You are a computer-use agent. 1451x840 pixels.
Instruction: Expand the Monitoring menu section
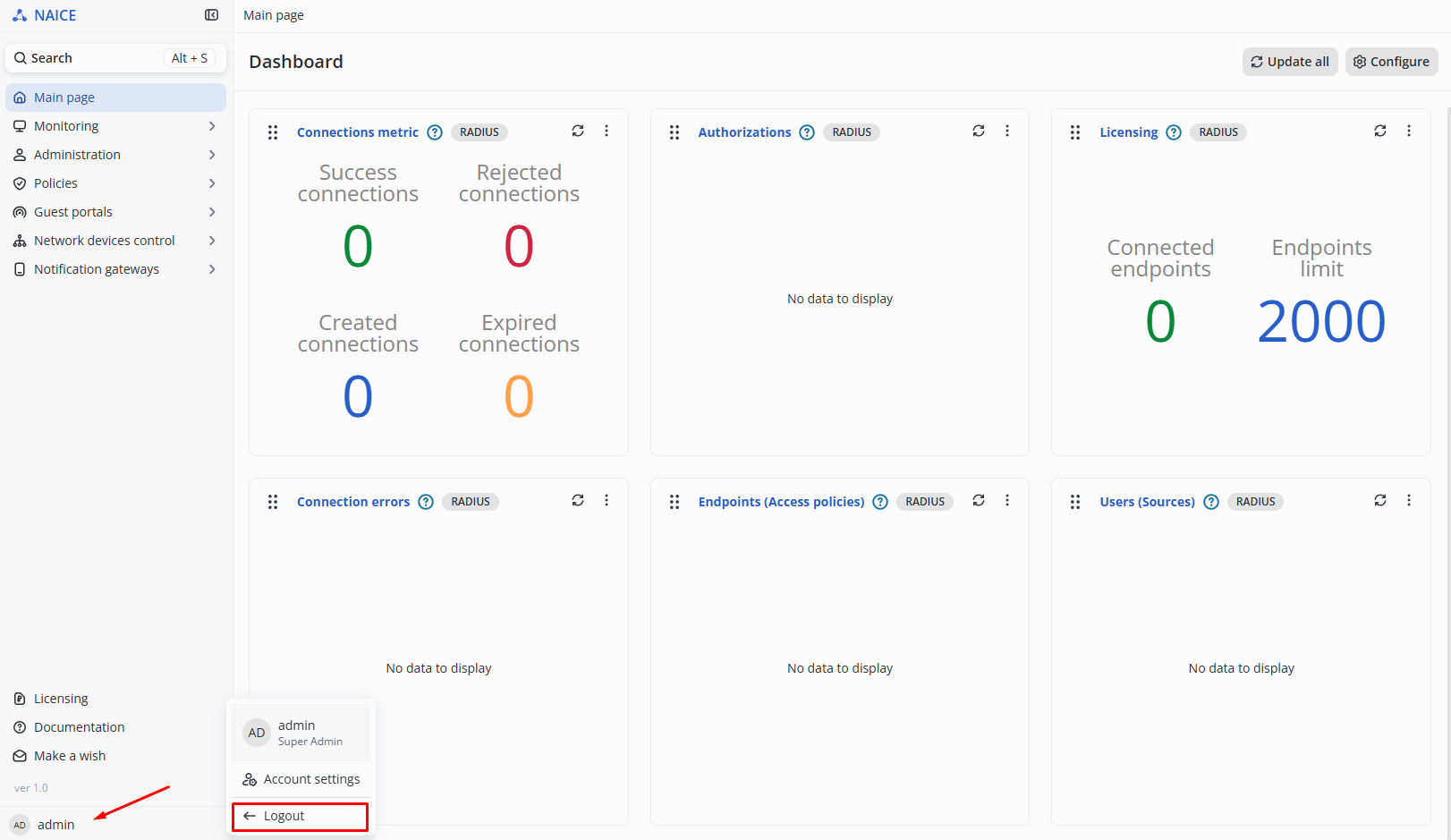point(115,126)
